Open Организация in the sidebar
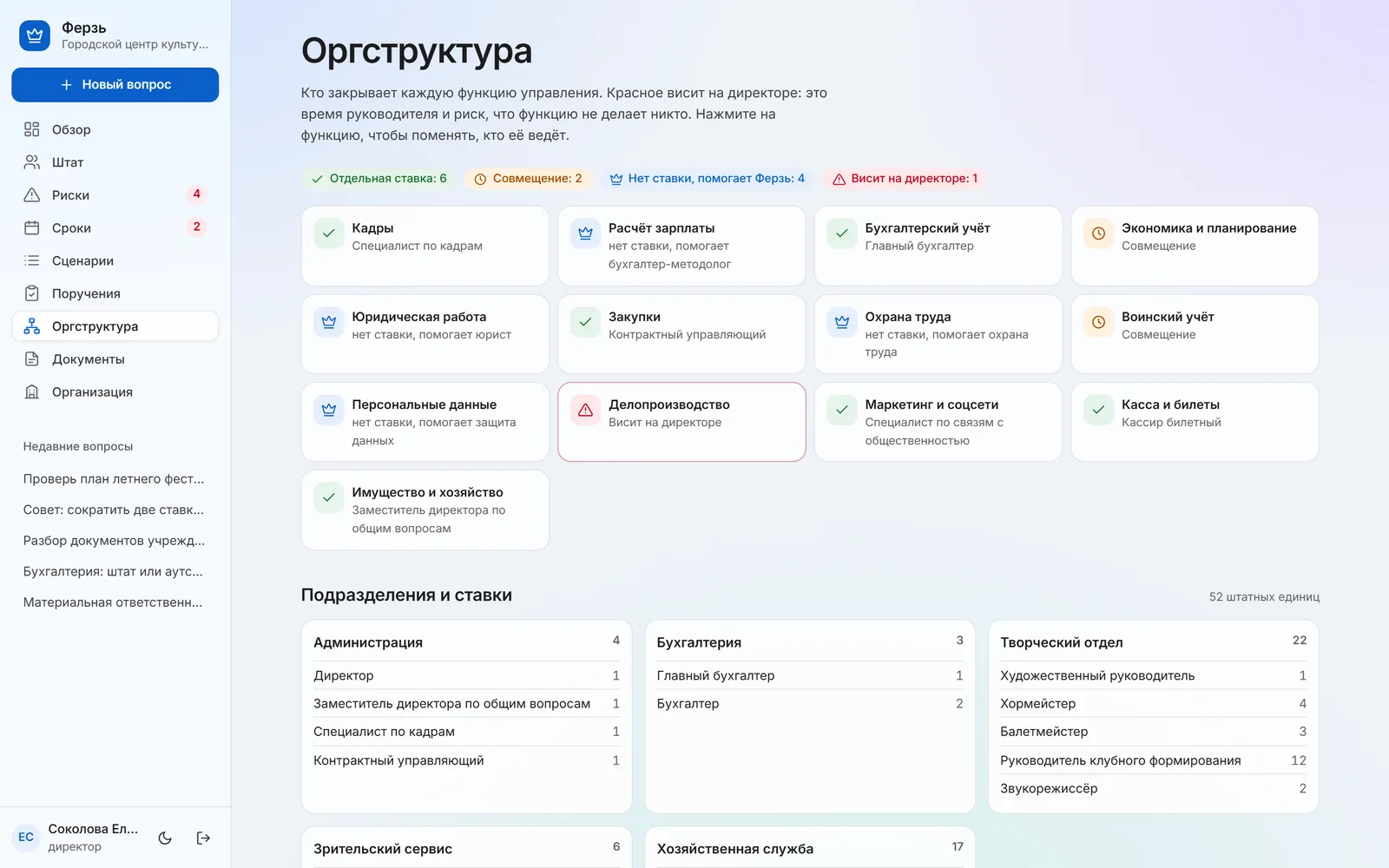This screenshot has width=1389, height=868. [115, 392]
